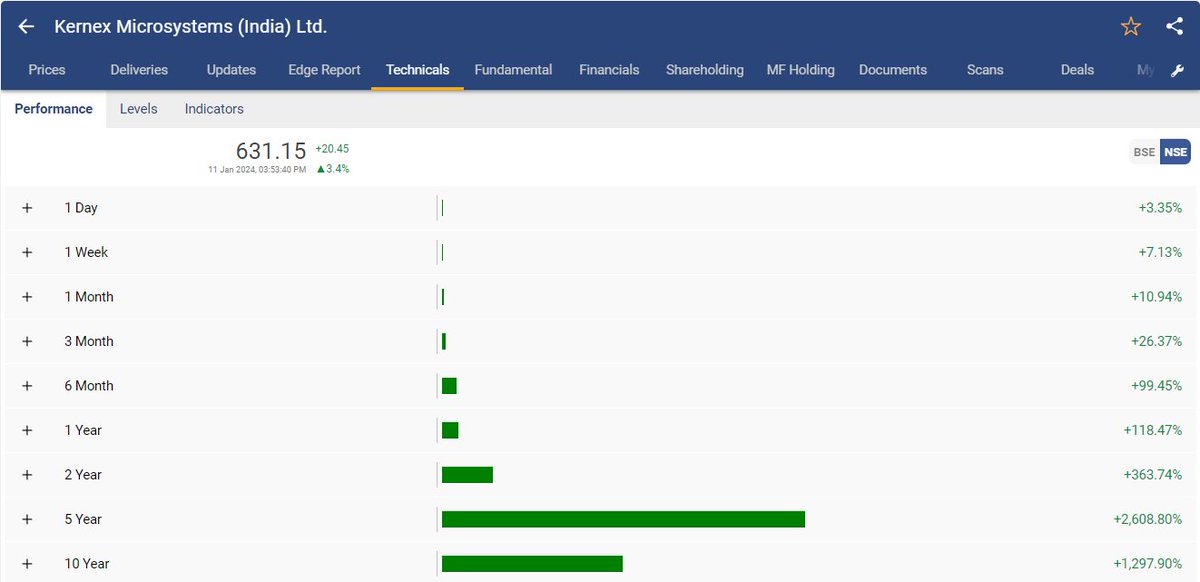
Task: Open the Updates tab
Action: [x=231, y=70]
